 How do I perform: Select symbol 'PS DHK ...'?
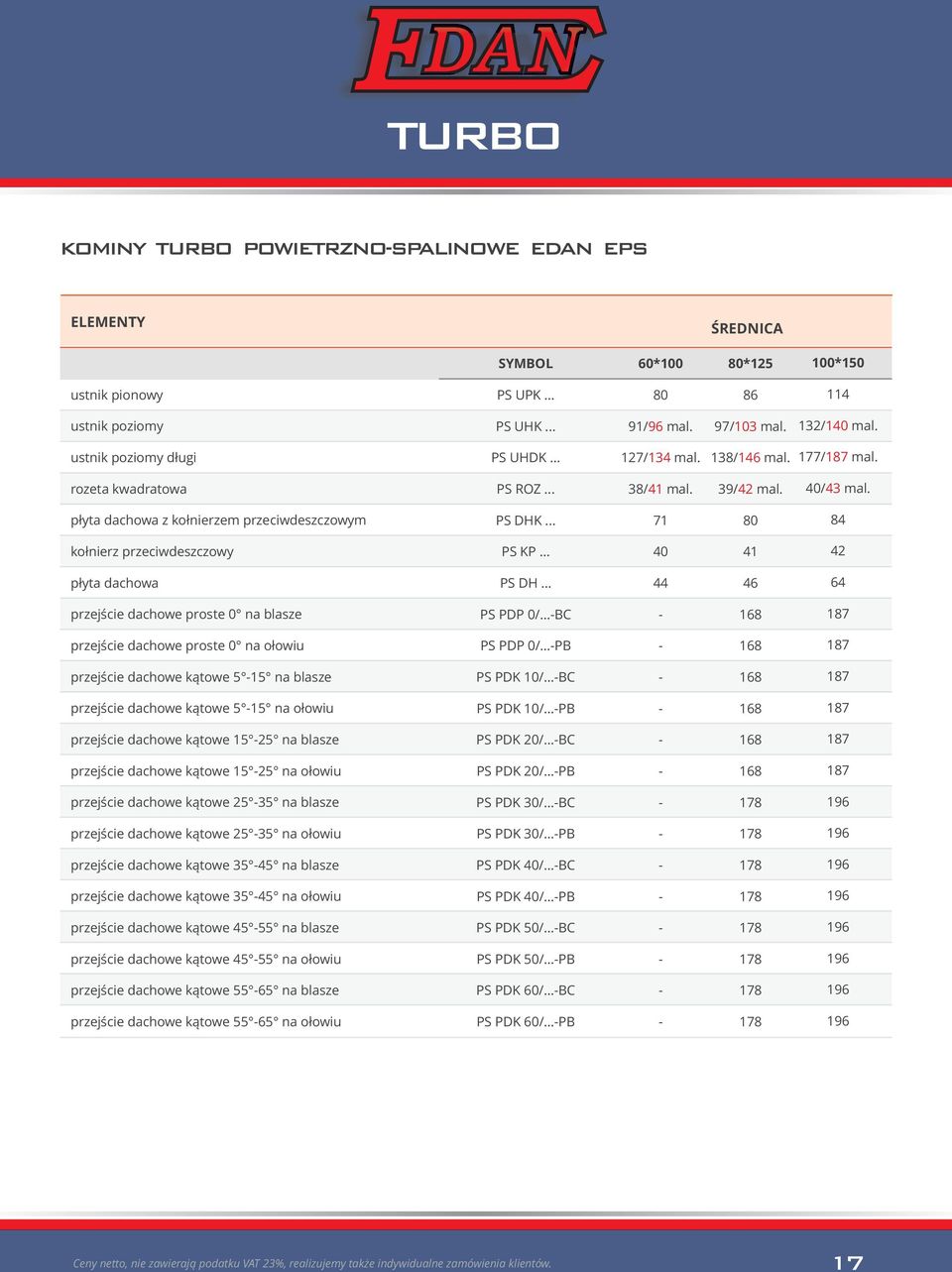click(x=526, y=520)
